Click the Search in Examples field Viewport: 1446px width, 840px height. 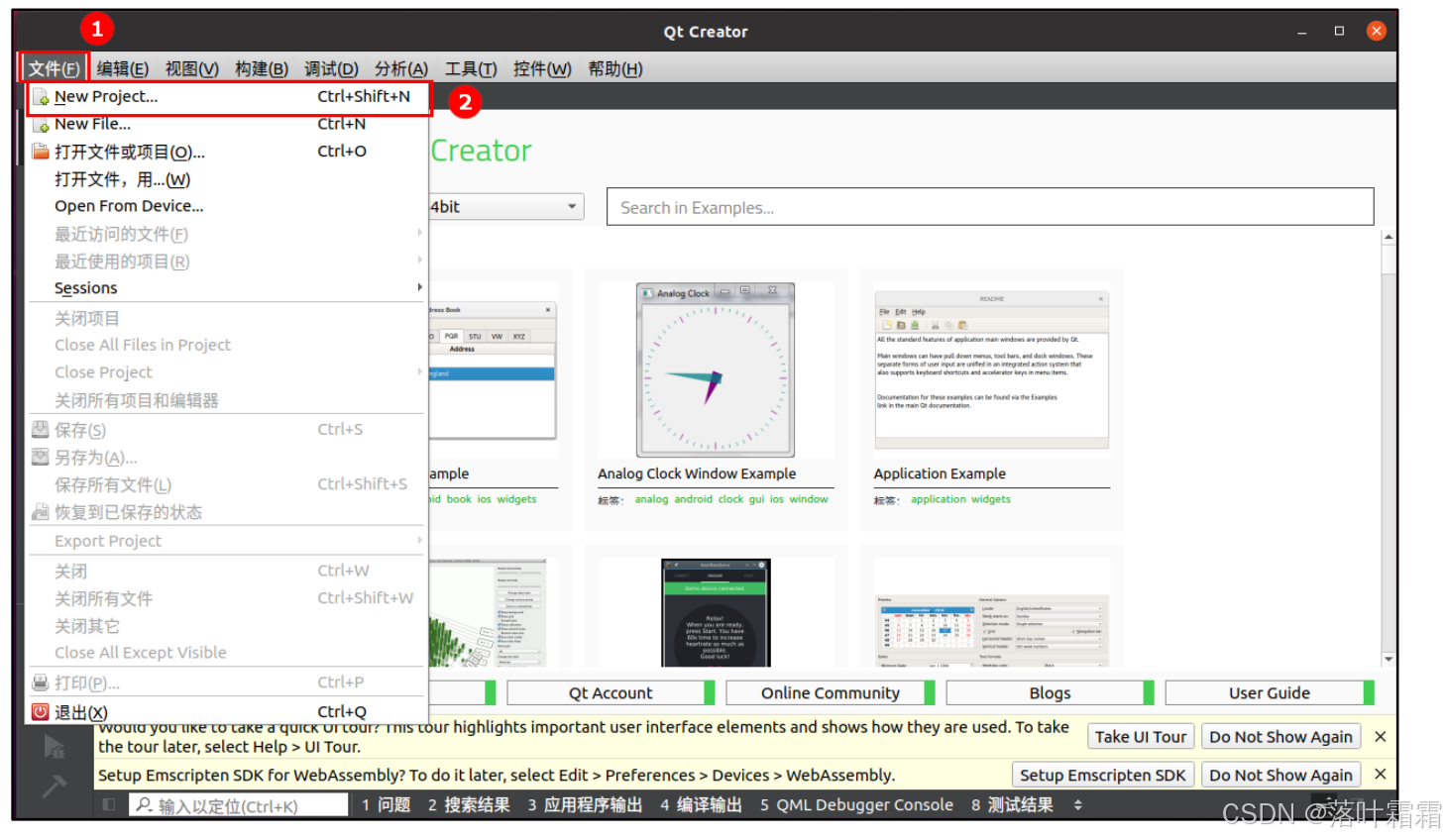(x=990, y=207)
